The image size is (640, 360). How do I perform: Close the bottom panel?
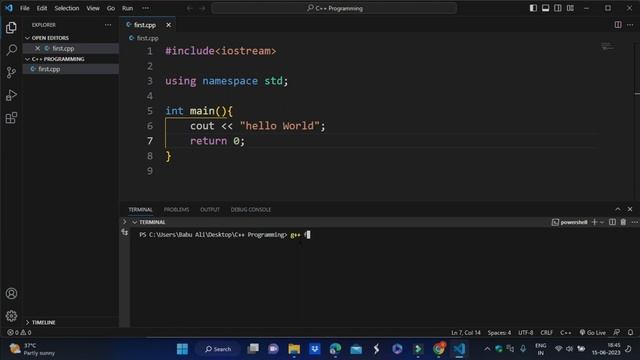(x=630, y=209)
